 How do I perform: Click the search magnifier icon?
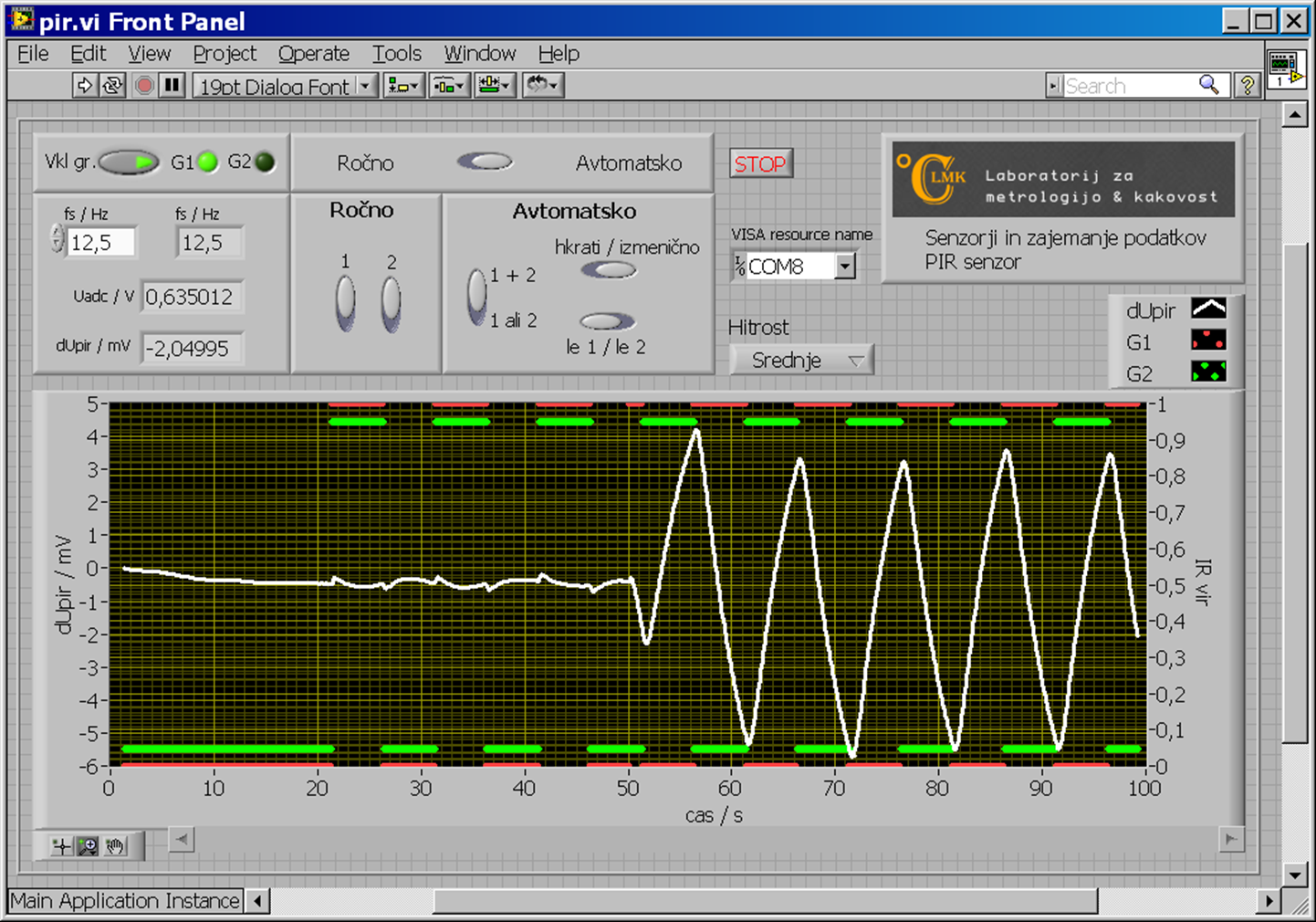tap(1209, 85)
